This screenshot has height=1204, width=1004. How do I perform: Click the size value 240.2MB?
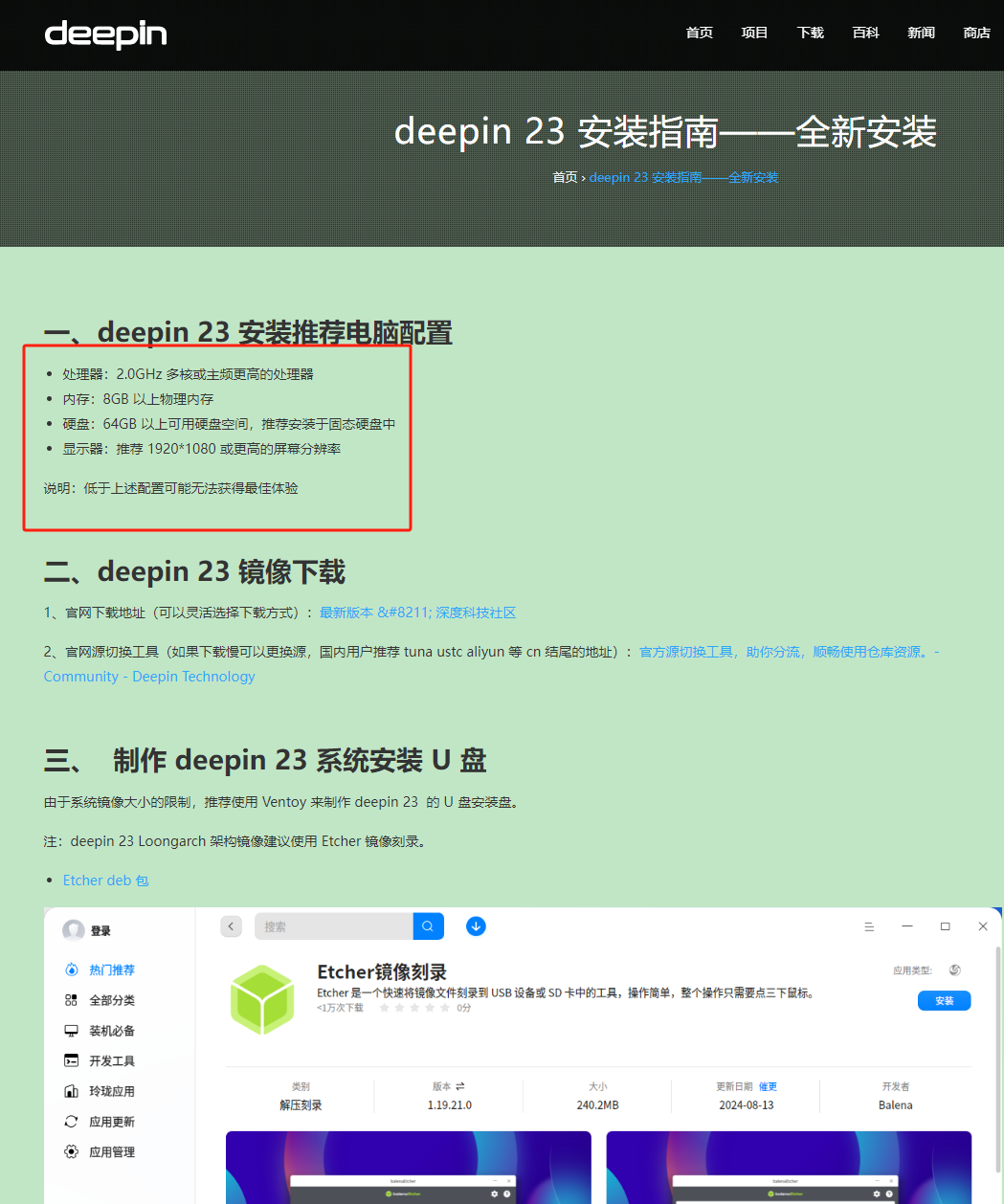tap(598, 1105)
